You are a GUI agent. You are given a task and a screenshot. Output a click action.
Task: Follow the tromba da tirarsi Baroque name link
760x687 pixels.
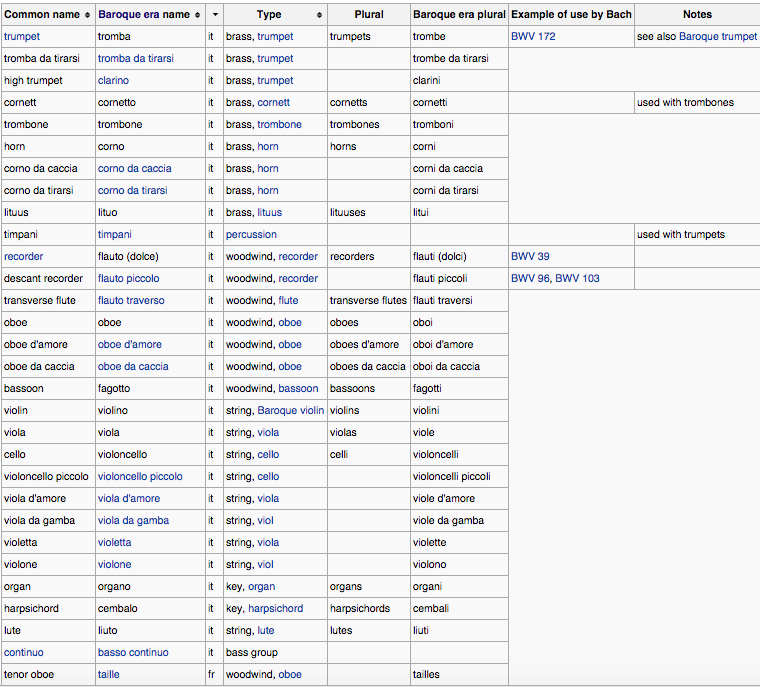tap(136, 59)
